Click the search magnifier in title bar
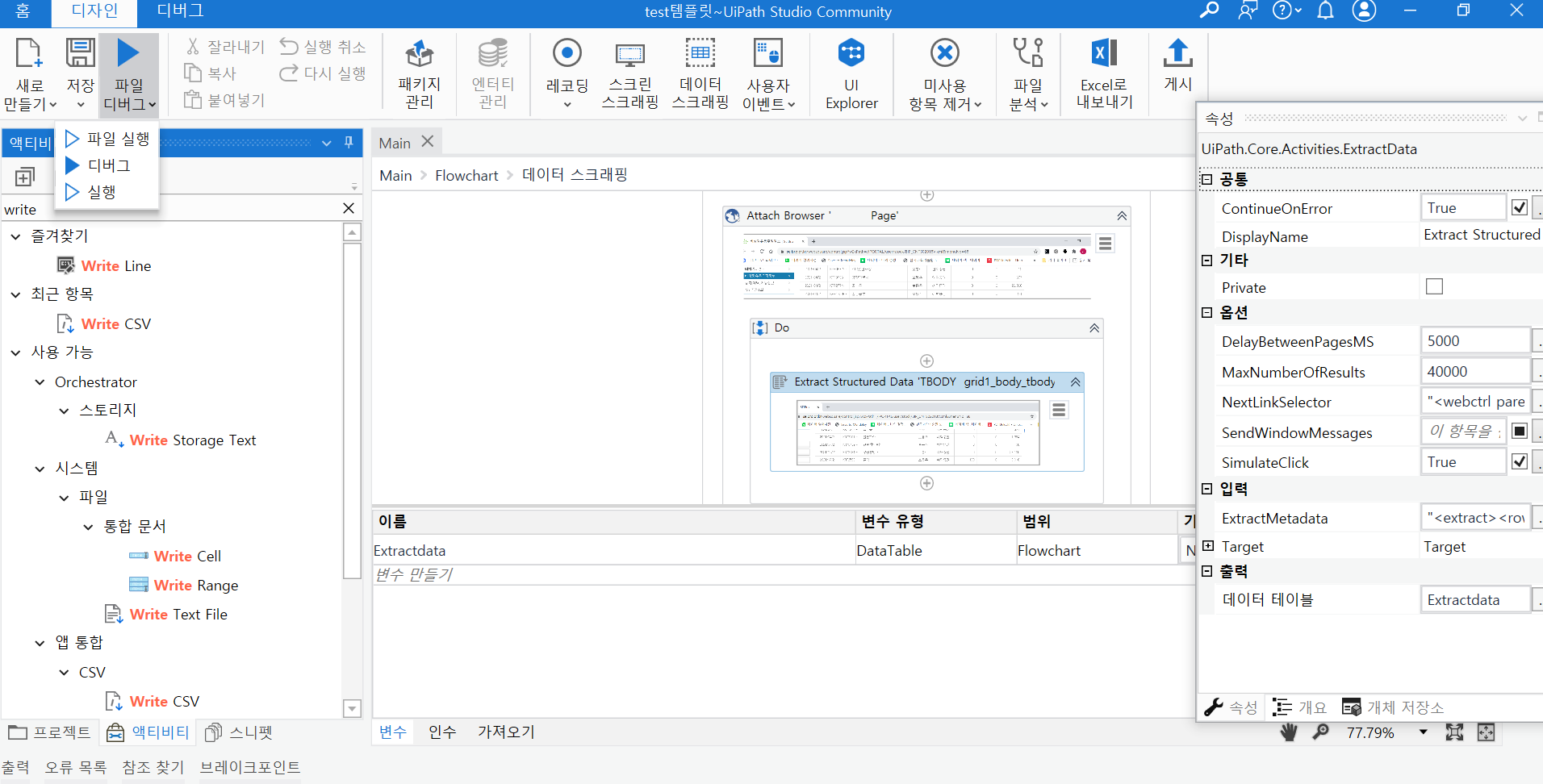1543x784 pixels. click(1209, 10)
